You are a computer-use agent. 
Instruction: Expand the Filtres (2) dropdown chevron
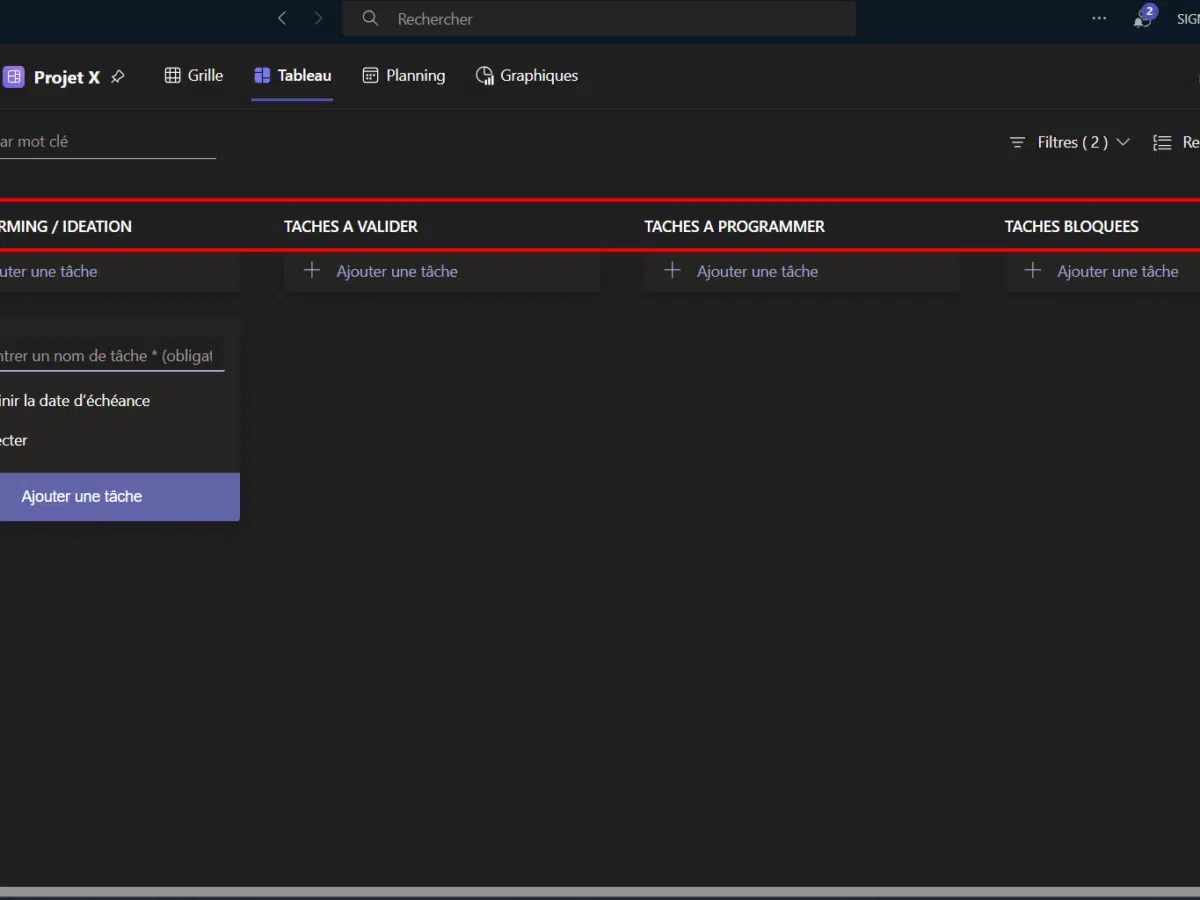1123,142
